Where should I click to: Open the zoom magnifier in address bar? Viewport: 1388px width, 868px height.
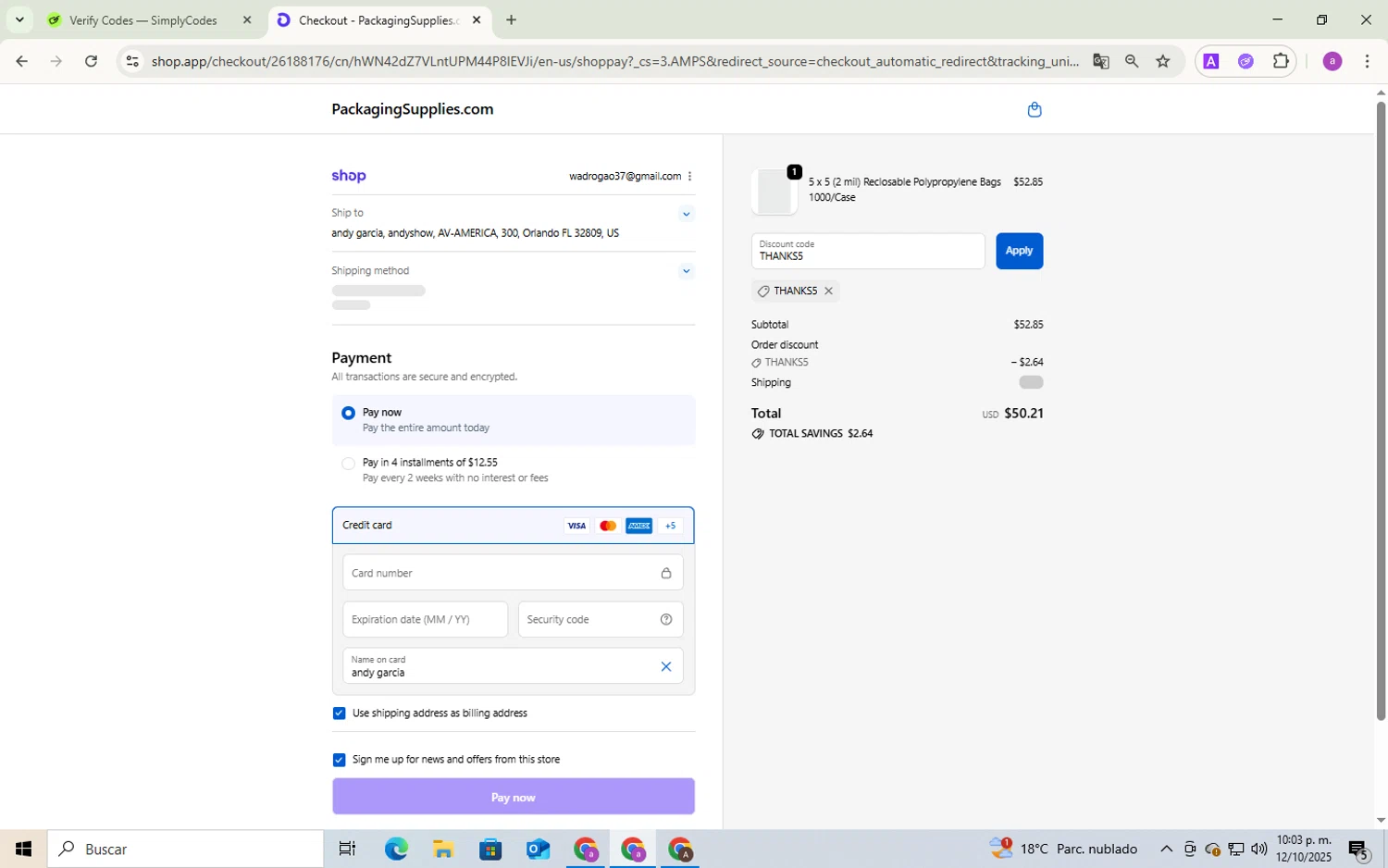click(1132, 61)
